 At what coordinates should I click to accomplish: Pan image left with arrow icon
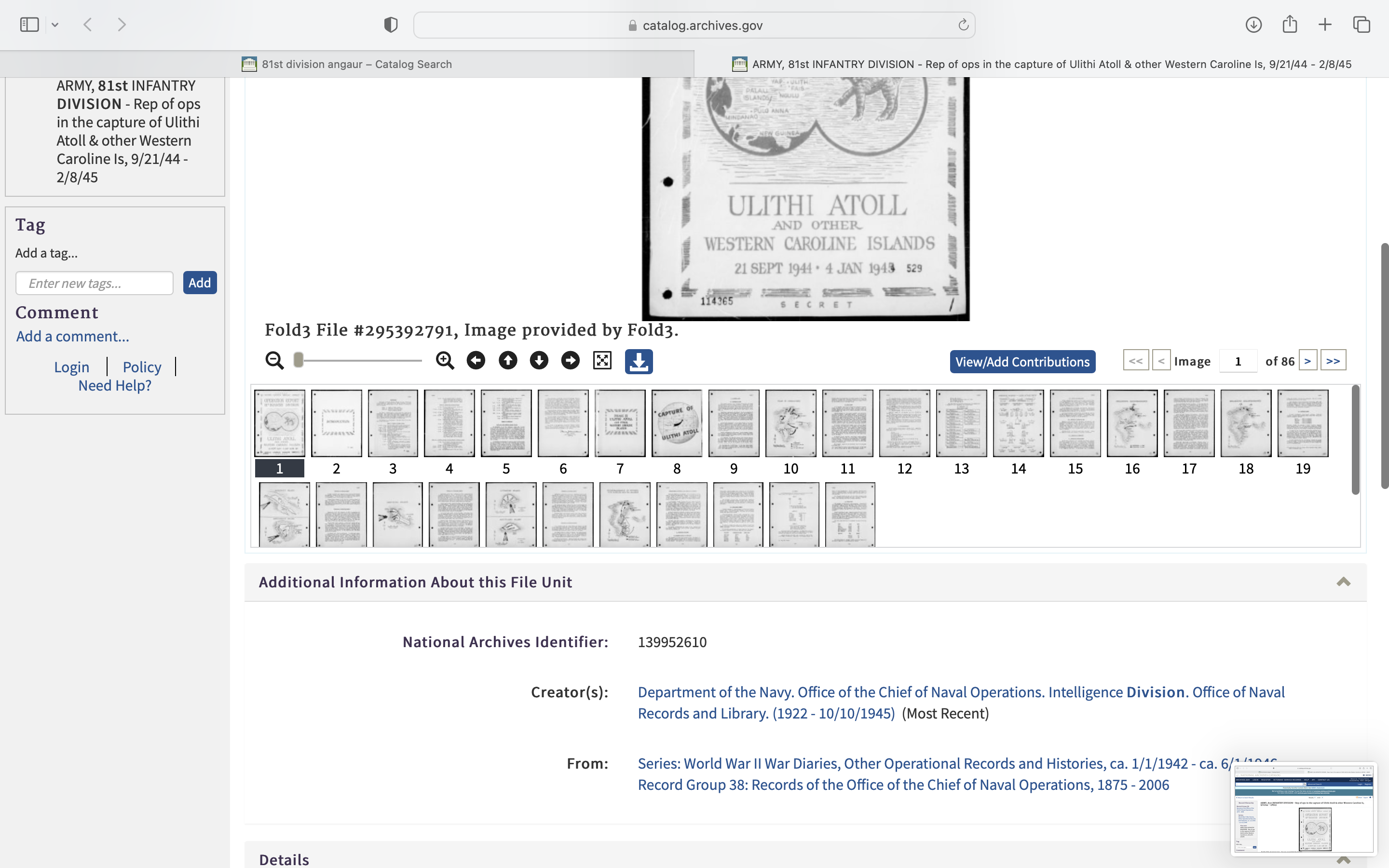(476, 361)
